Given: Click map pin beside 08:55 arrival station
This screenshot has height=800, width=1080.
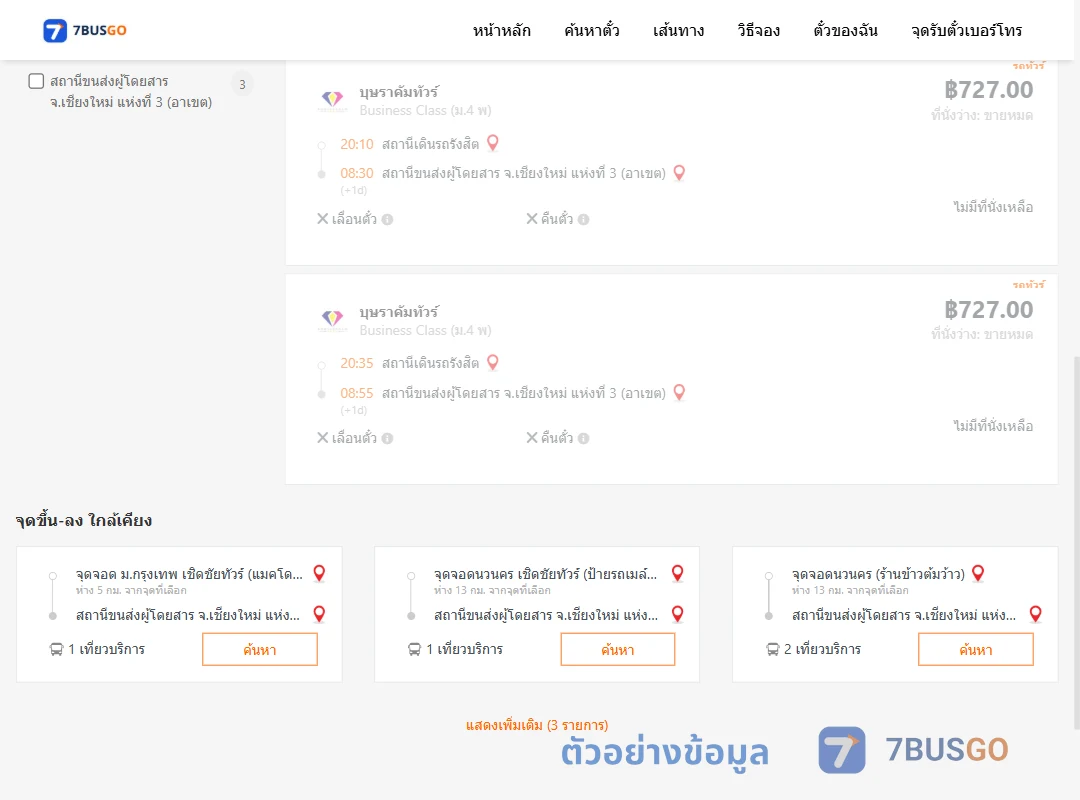Looking at the screenshot, I should [679, 393].
